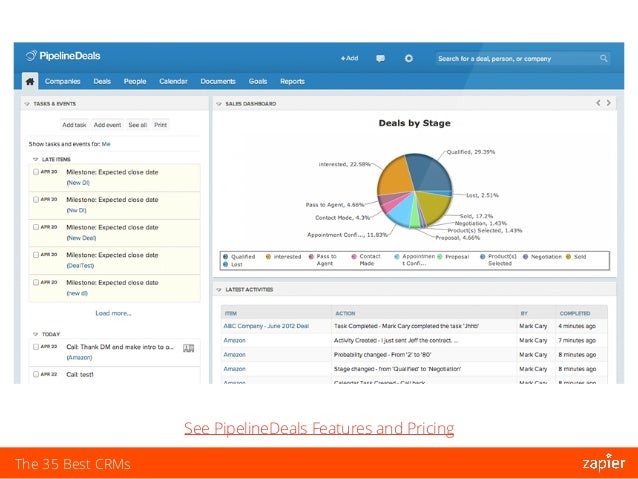The height and width of the screenshot is (479, 638).
Task: Click the Print button
Action: click(161, 125)
